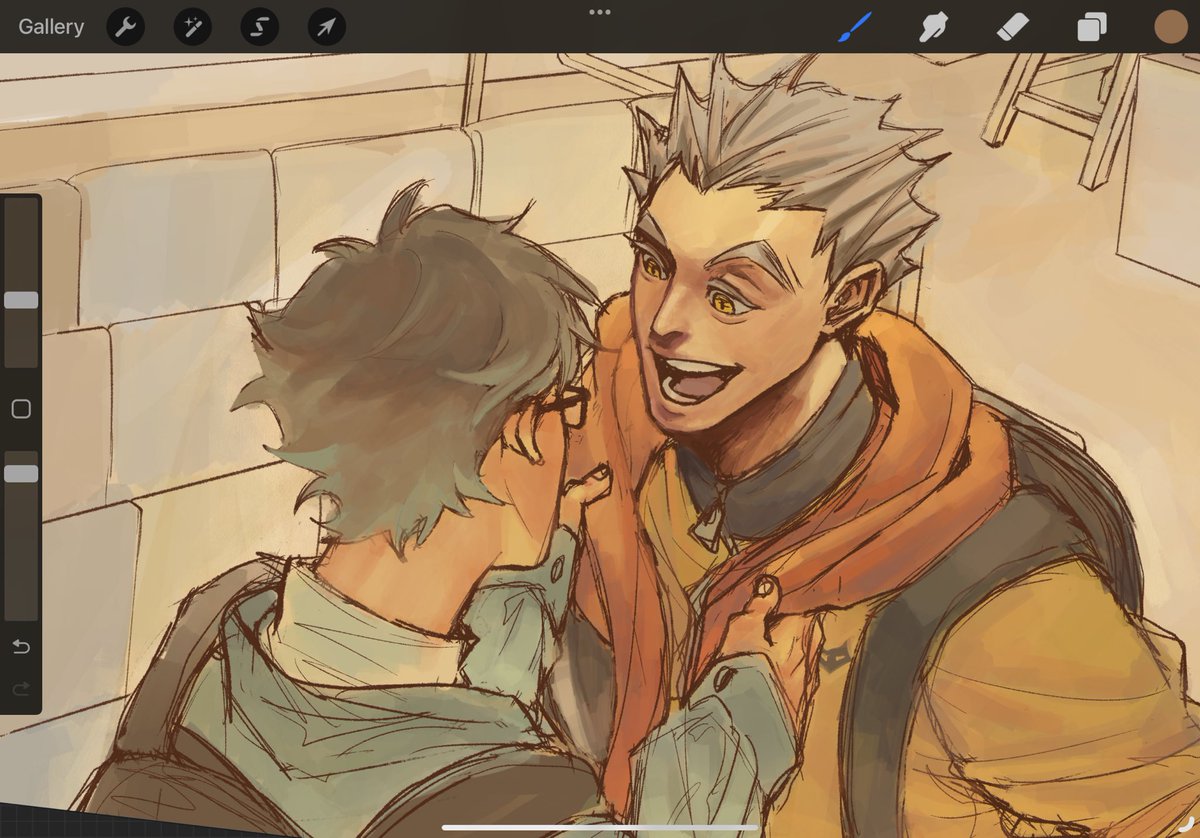
Task: Tap the home indicator bar at bottom
Action: 600,826
